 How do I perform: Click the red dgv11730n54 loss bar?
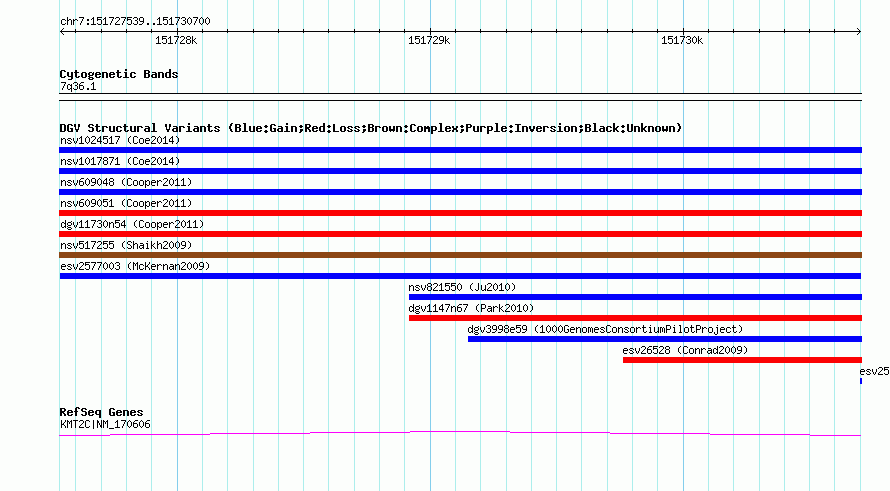pos(460,234)
